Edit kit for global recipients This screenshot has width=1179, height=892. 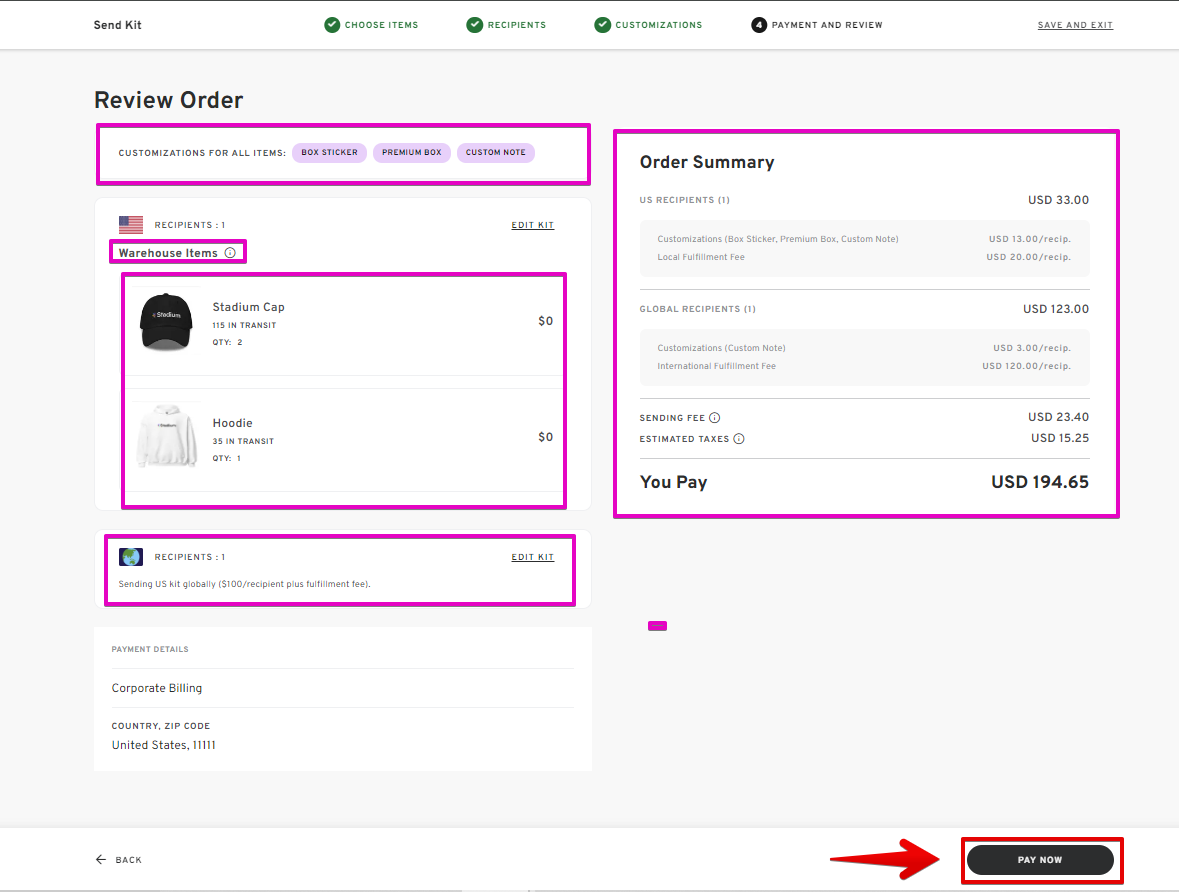tap(532, 557)
